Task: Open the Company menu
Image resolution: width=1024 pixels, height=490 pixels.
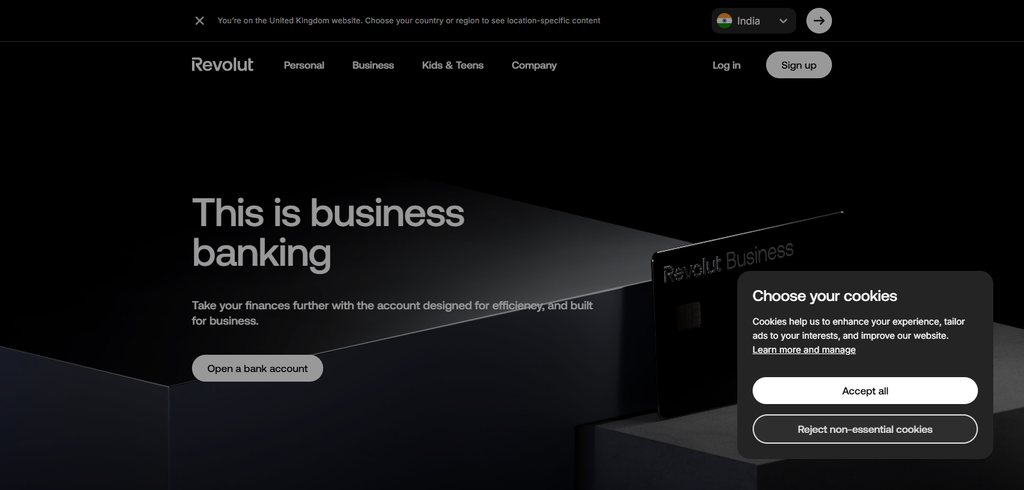Action: (534, 65)
